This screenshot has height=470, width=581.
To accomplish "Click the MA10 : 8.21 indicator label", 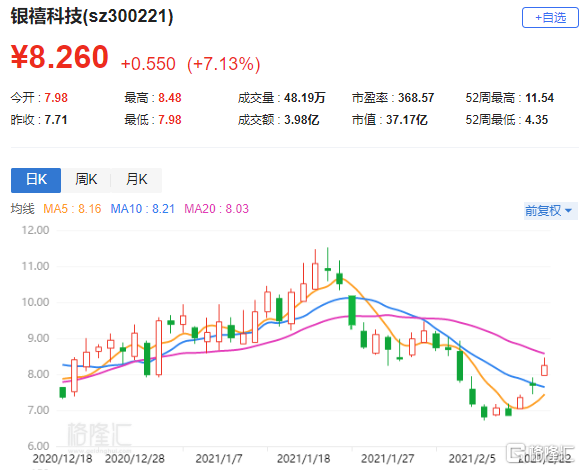I will [x=143, y=209].
